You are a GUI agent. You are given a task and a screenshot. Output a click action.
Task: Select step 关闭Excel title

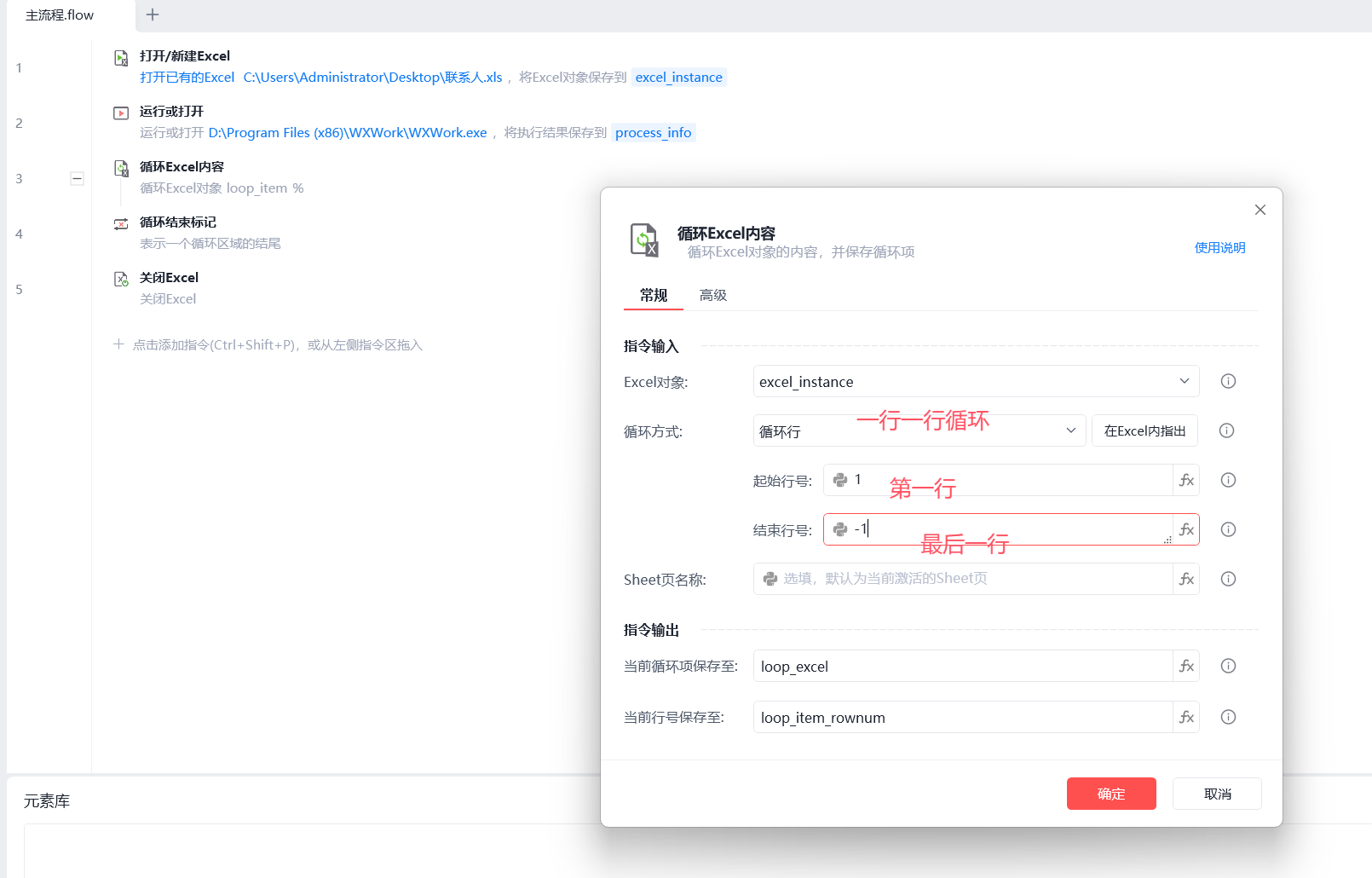[x=169, y=277]
